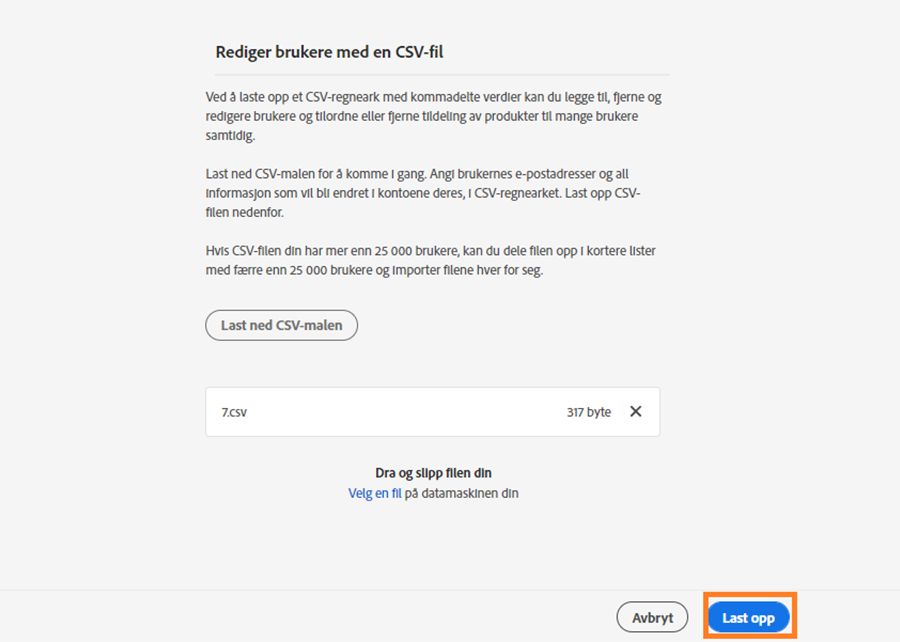Remove the 7.csv file with X icon
900x642 pixels.
point(635,411)
